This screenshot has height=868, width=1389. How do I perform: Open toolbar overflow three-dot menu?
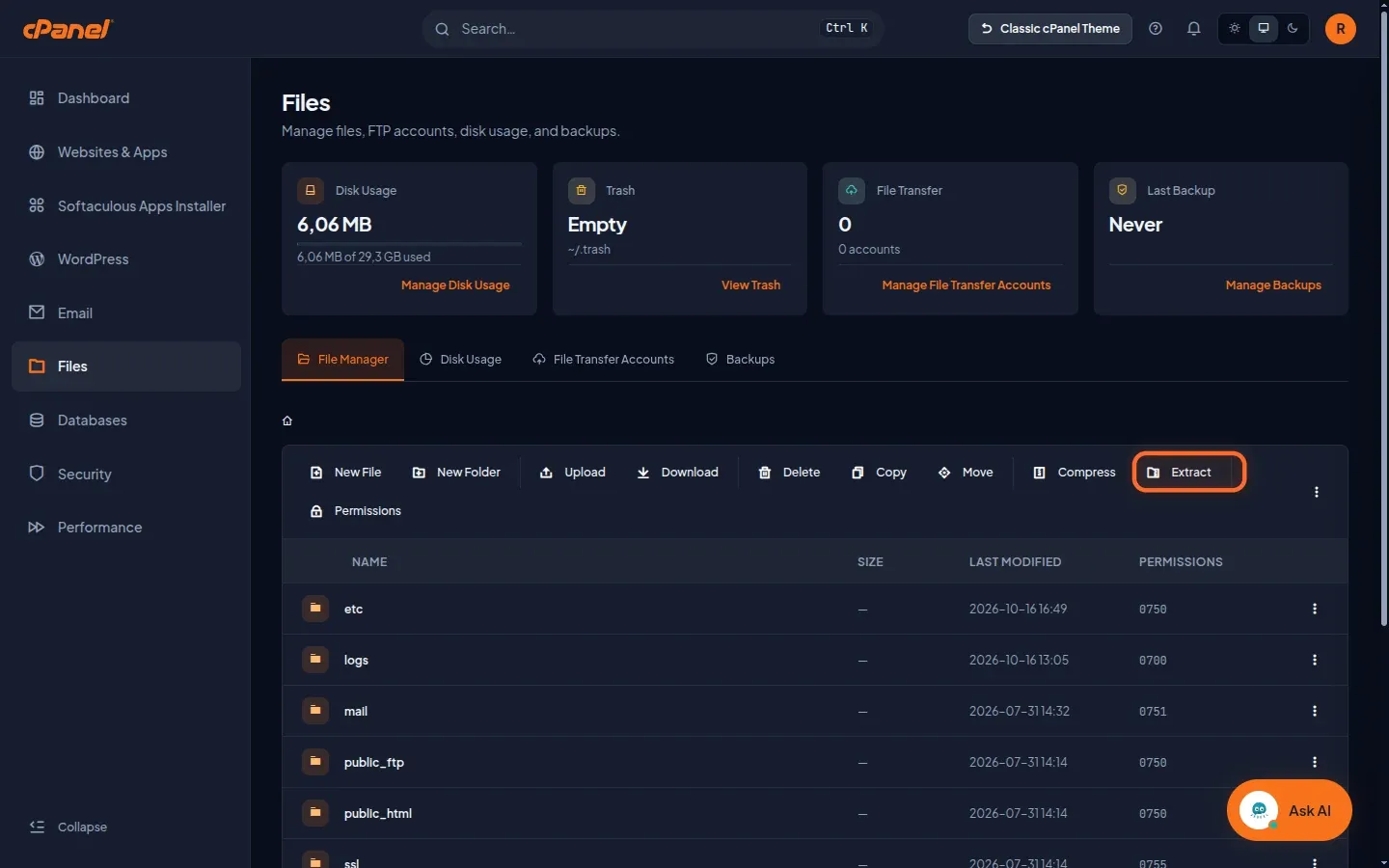click(1317, 492)
